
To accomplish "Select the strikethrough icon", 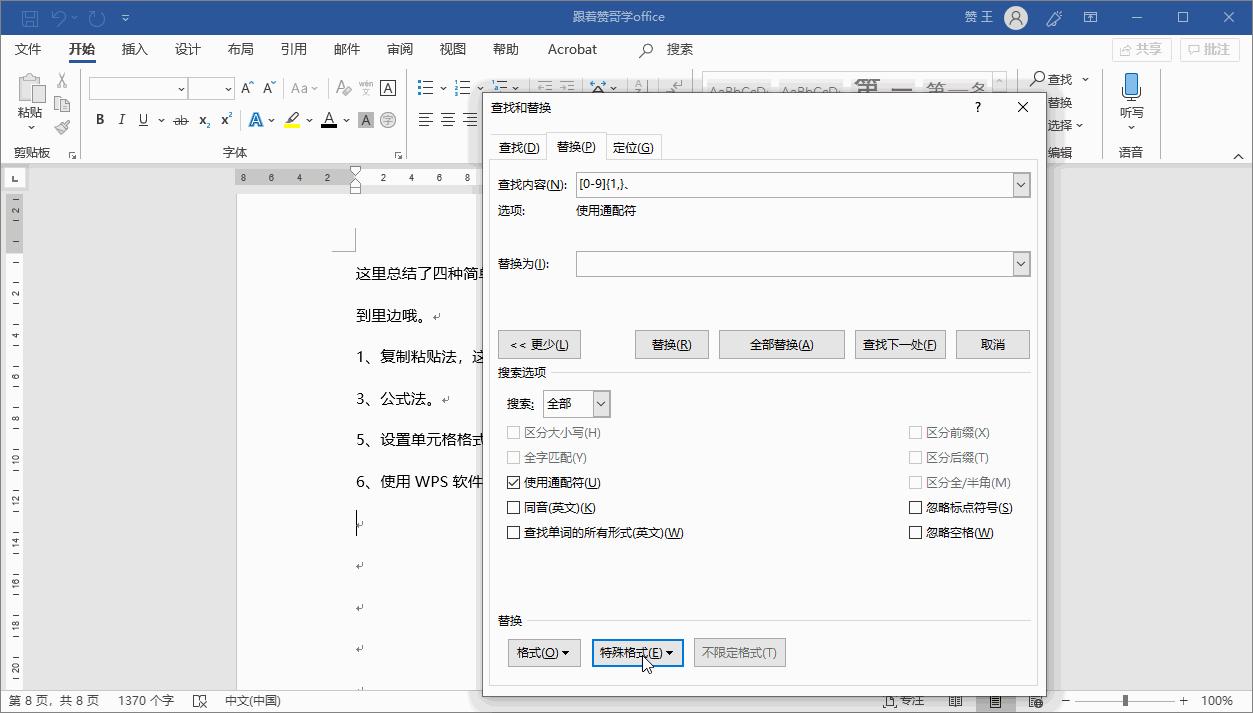I will (x=180, y=120).
